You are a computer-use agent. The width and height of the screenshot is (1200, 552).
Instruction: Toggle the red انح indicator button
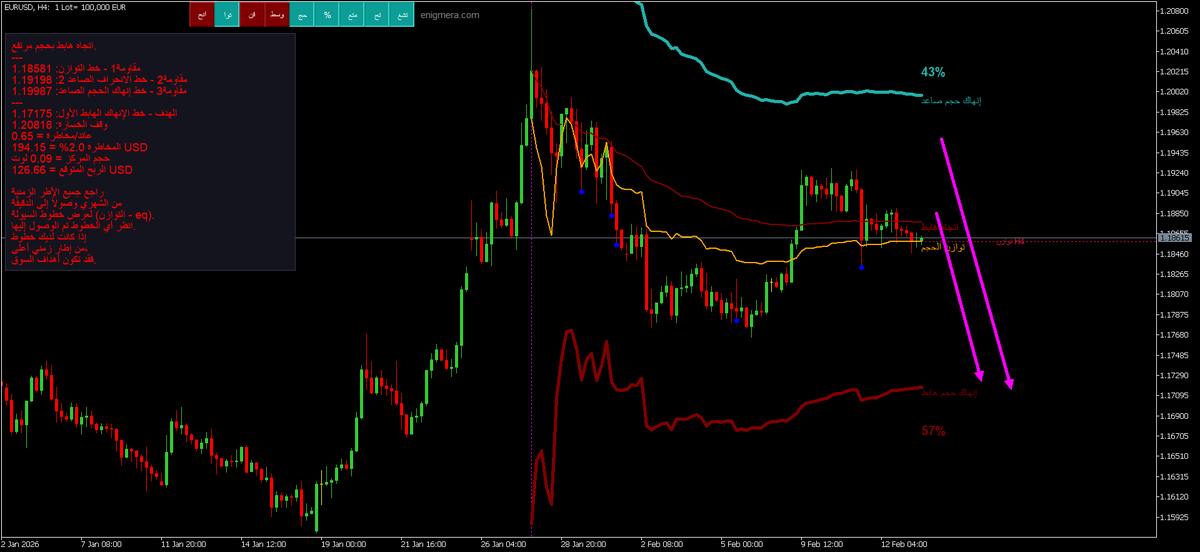pyautogui.click(x=203, y=15)
